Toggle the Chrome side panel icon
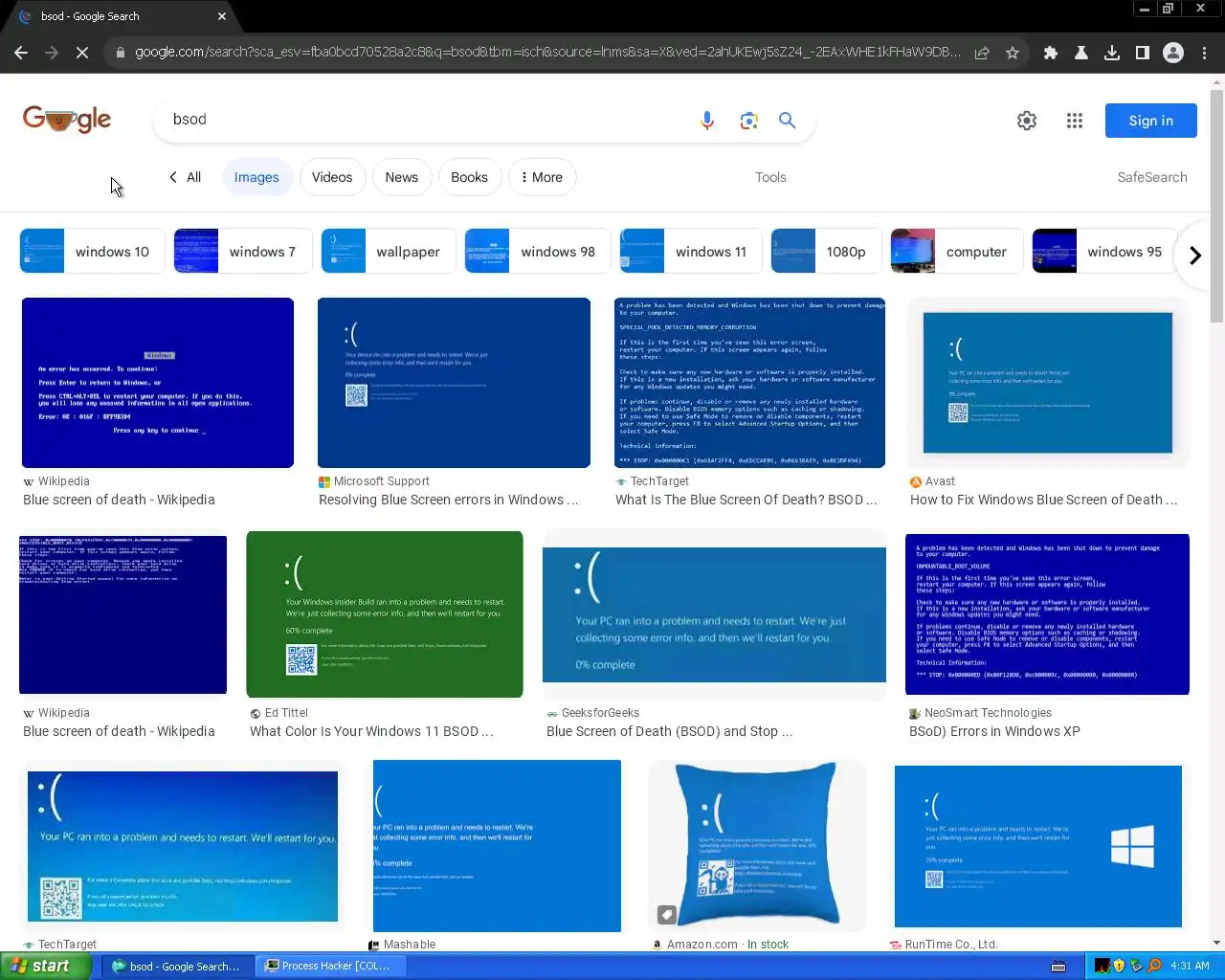Image resolution: width=1225 pixels, height=980 pixels. click(1143, 53)
